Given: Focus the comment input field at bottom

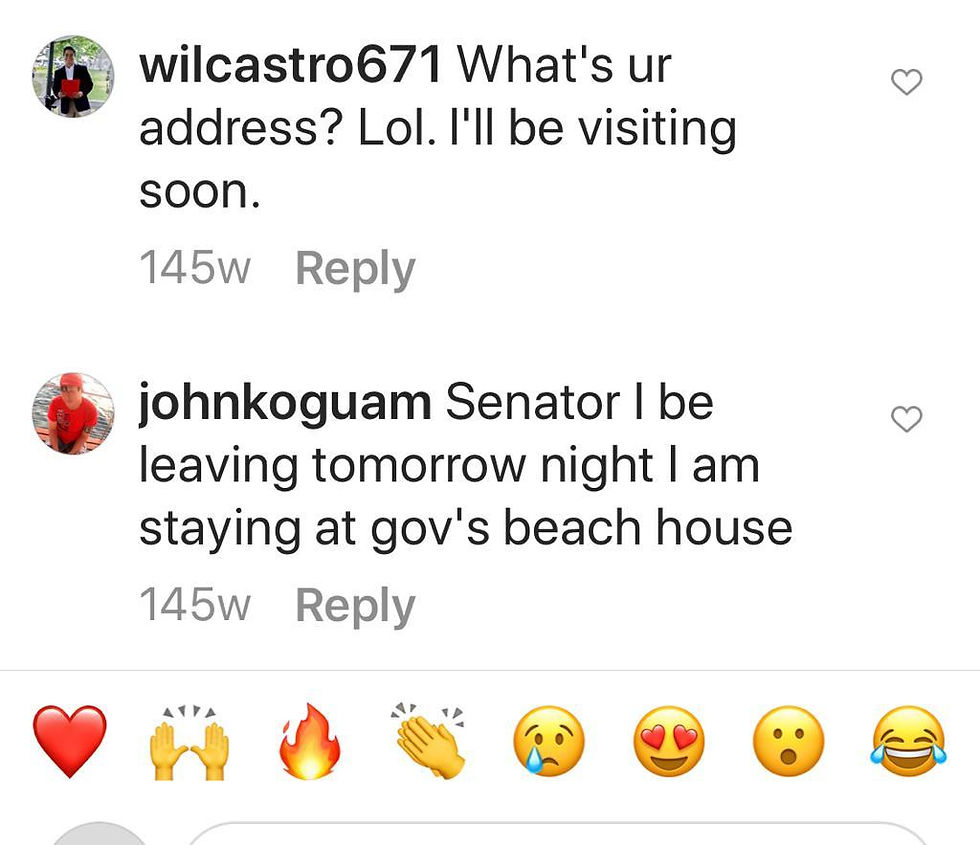Looking at the screenshot, I should [558, 834].
